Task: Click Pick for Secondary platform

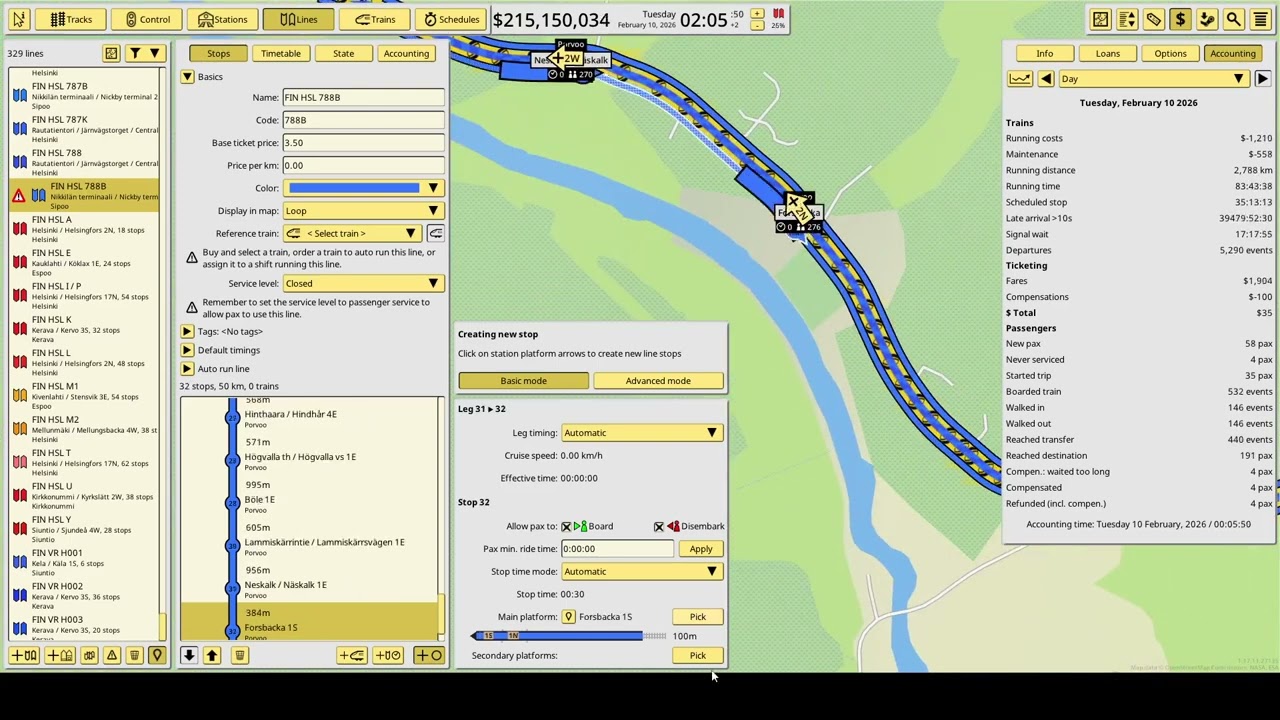Action: click(x=697, y=656)
